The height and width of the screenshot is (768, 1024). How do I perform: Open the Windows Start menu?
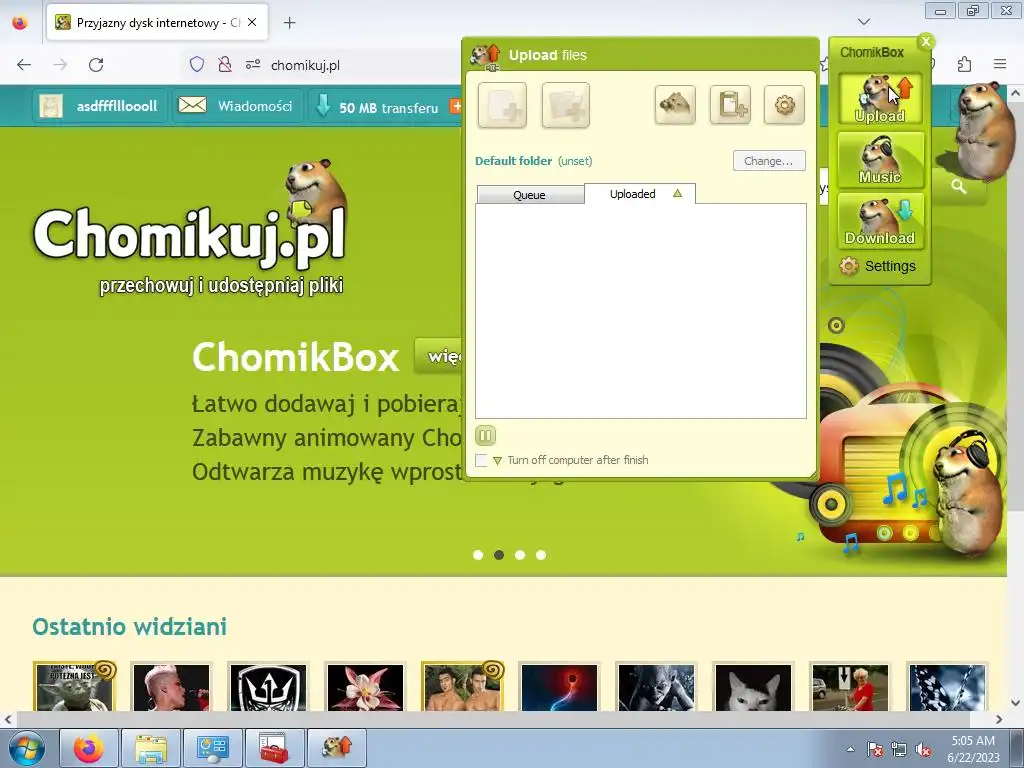click(27, 748)
